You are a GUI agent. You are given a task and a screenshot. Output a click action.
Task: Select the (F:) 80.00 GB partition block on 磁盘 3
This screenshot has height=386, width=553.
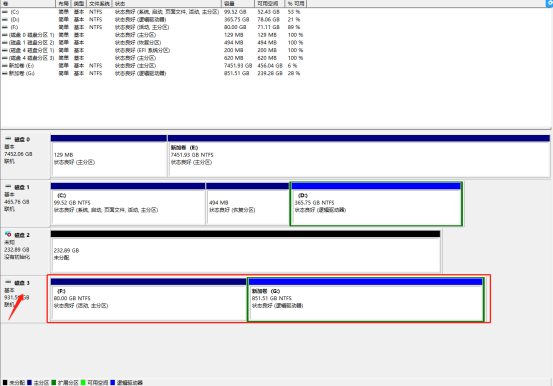pos(149,299)
